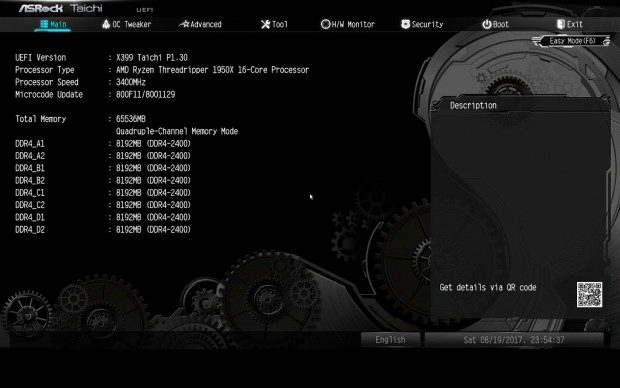Select the DDR4_D2 row label

tap(30, 229)
